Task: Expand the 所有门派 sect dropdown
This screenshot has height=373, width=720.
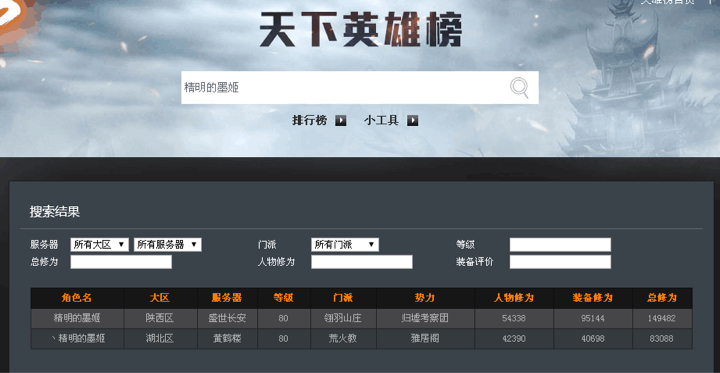Action: click(345, 245)
